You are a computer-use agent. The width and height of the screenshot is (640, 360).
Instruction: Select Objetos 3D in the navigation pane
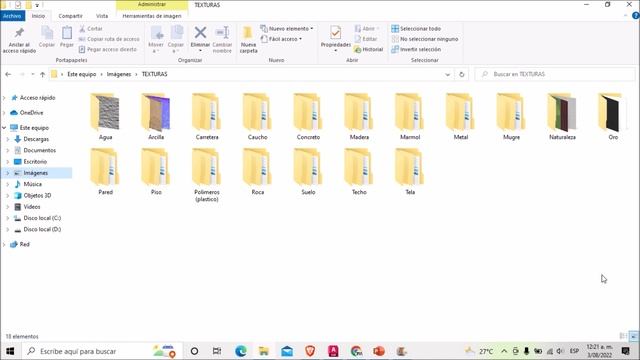click(37, 196)
